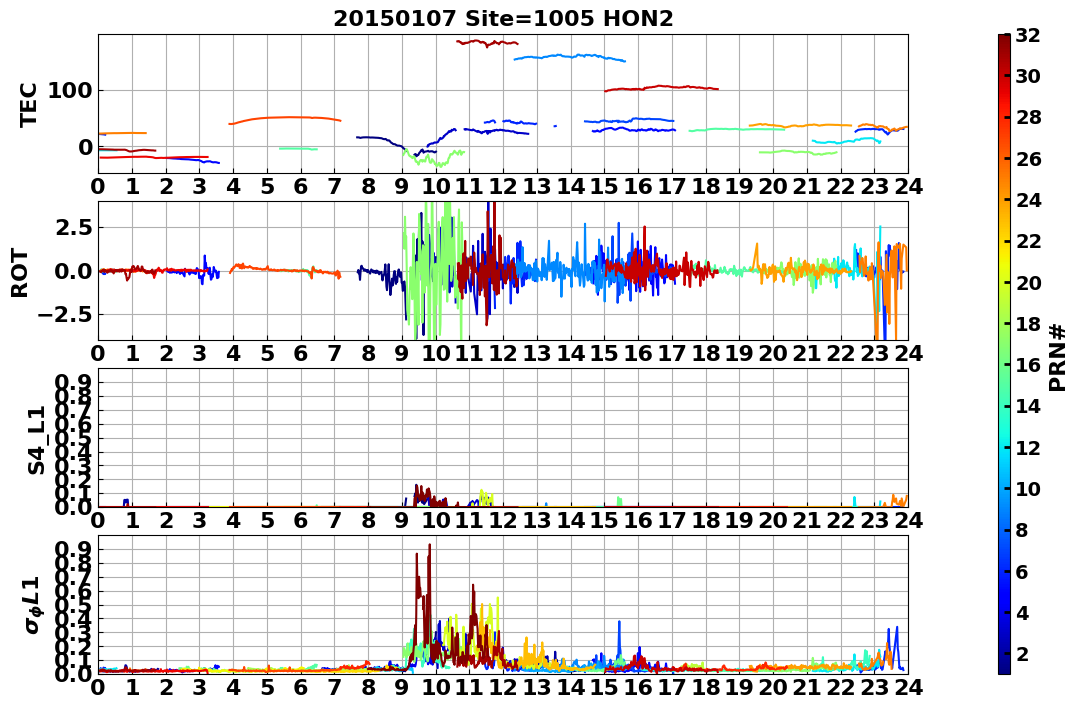Click hour tick '4' under the TEC plot
Viewport: 1077px width, 709px height.
coord(234,186)
